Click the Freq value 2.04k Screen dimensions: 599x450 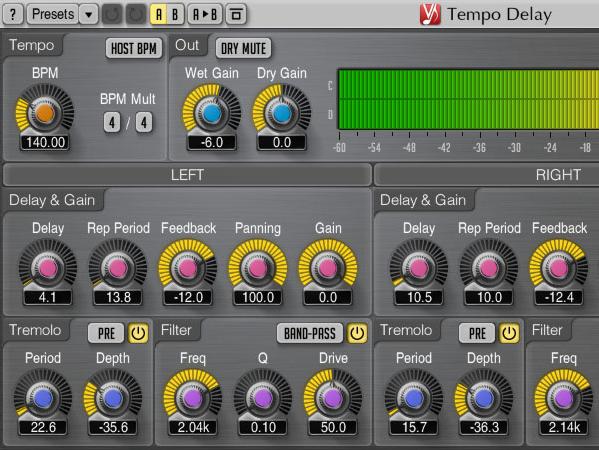(193, 427)
